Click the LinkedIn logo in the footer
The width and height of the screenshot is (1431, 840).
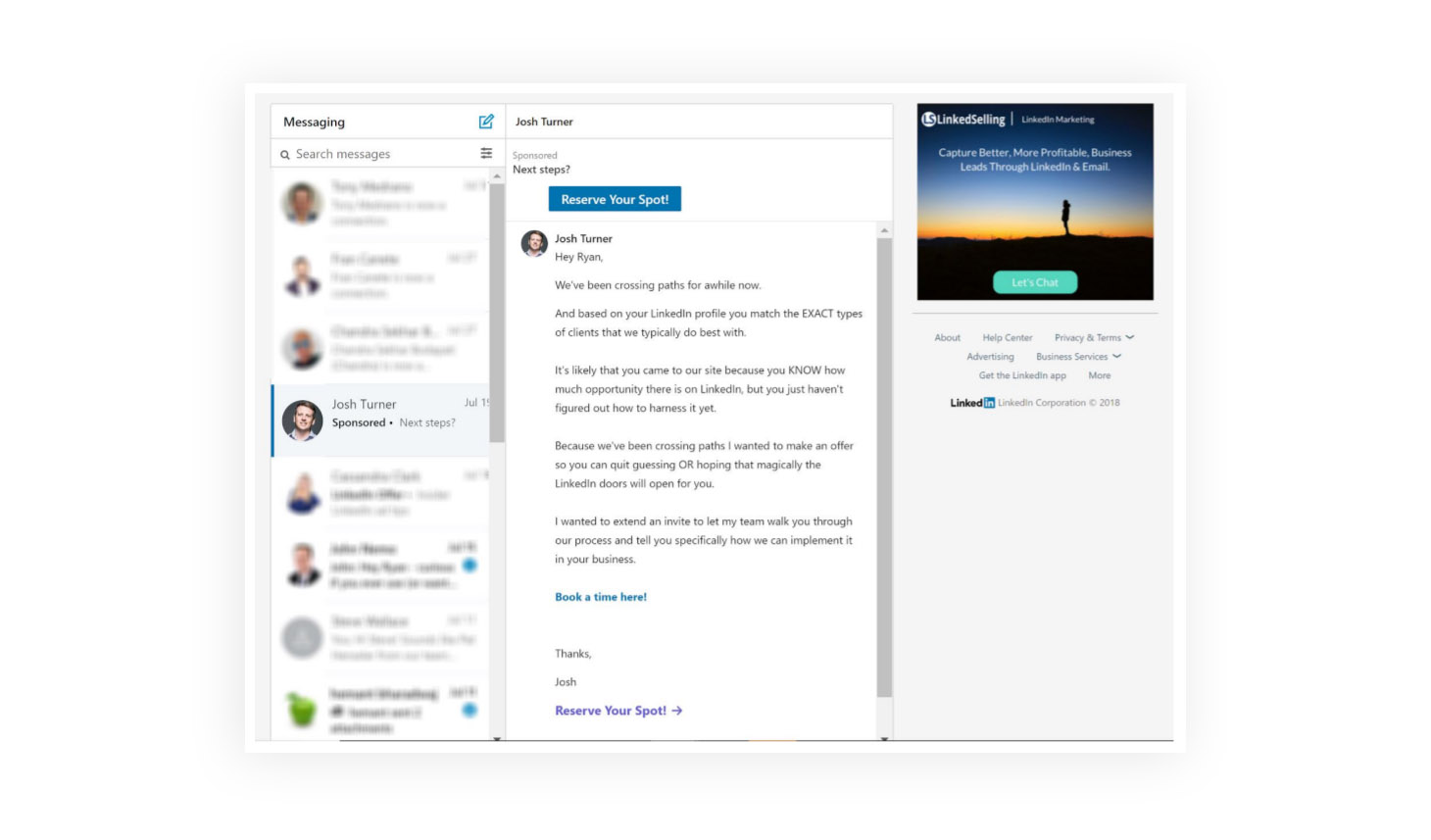coord(972,403)
